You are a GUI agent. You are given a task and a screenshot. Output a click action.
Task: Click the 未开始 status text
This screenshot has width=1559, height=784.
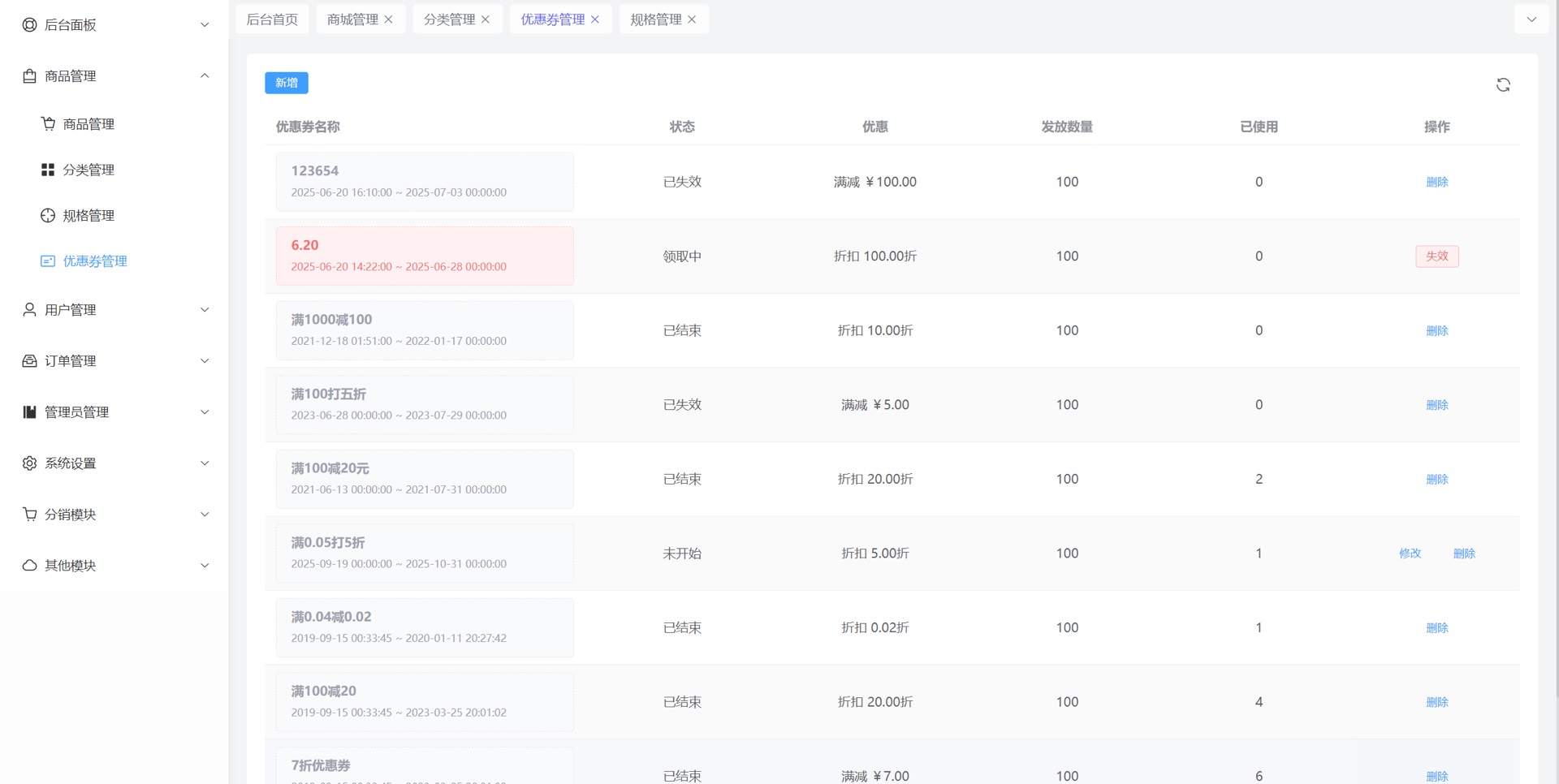click(682, 554)
